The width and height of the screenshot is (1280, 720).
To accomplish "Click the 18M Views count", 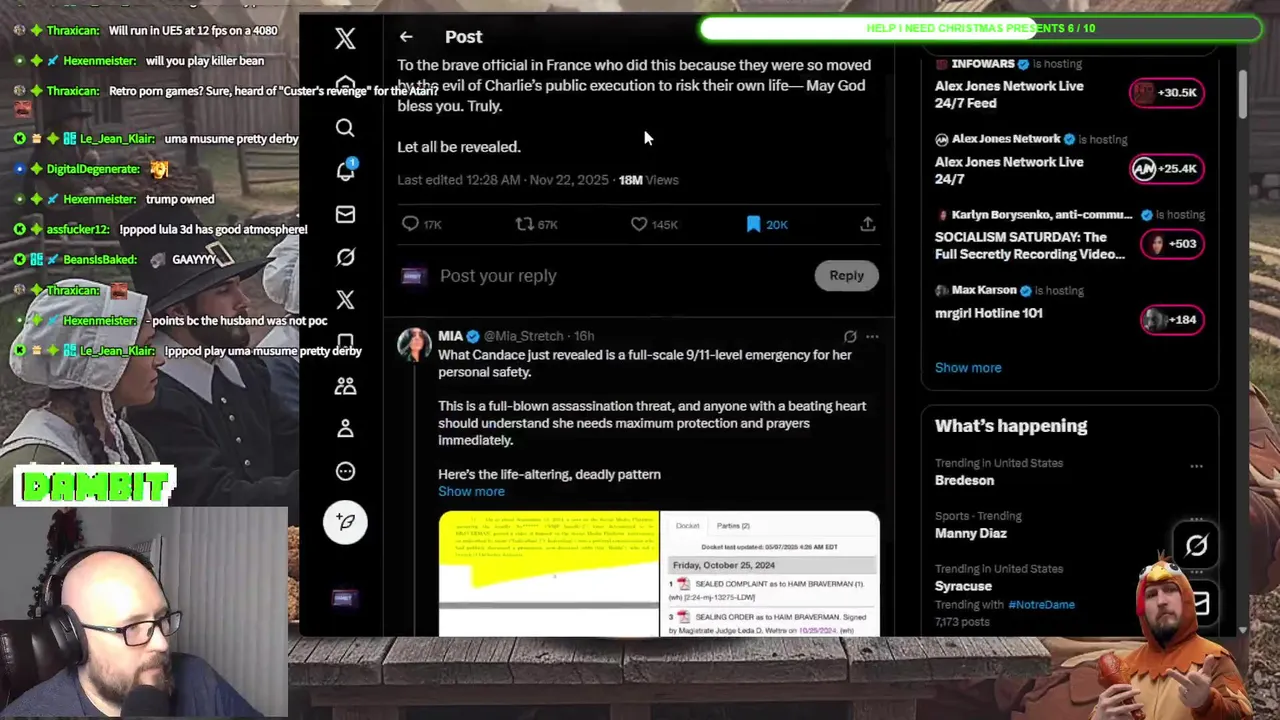I will coord(648,180).
